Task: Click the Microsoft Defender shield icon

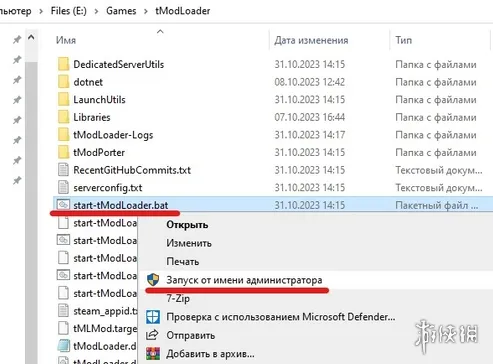Action: (153, 317)
